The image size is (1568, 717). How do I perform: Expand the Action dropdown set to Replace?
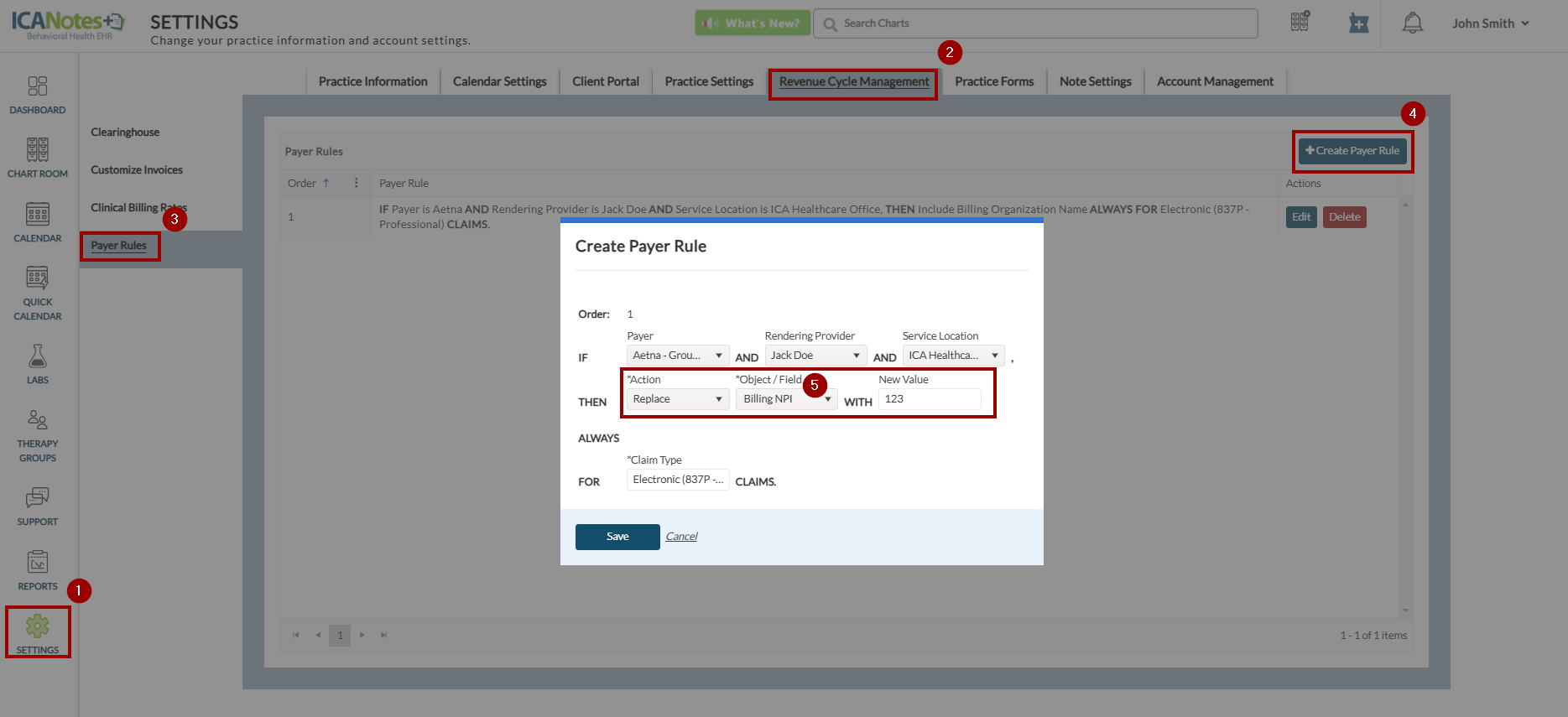(677, 399)
